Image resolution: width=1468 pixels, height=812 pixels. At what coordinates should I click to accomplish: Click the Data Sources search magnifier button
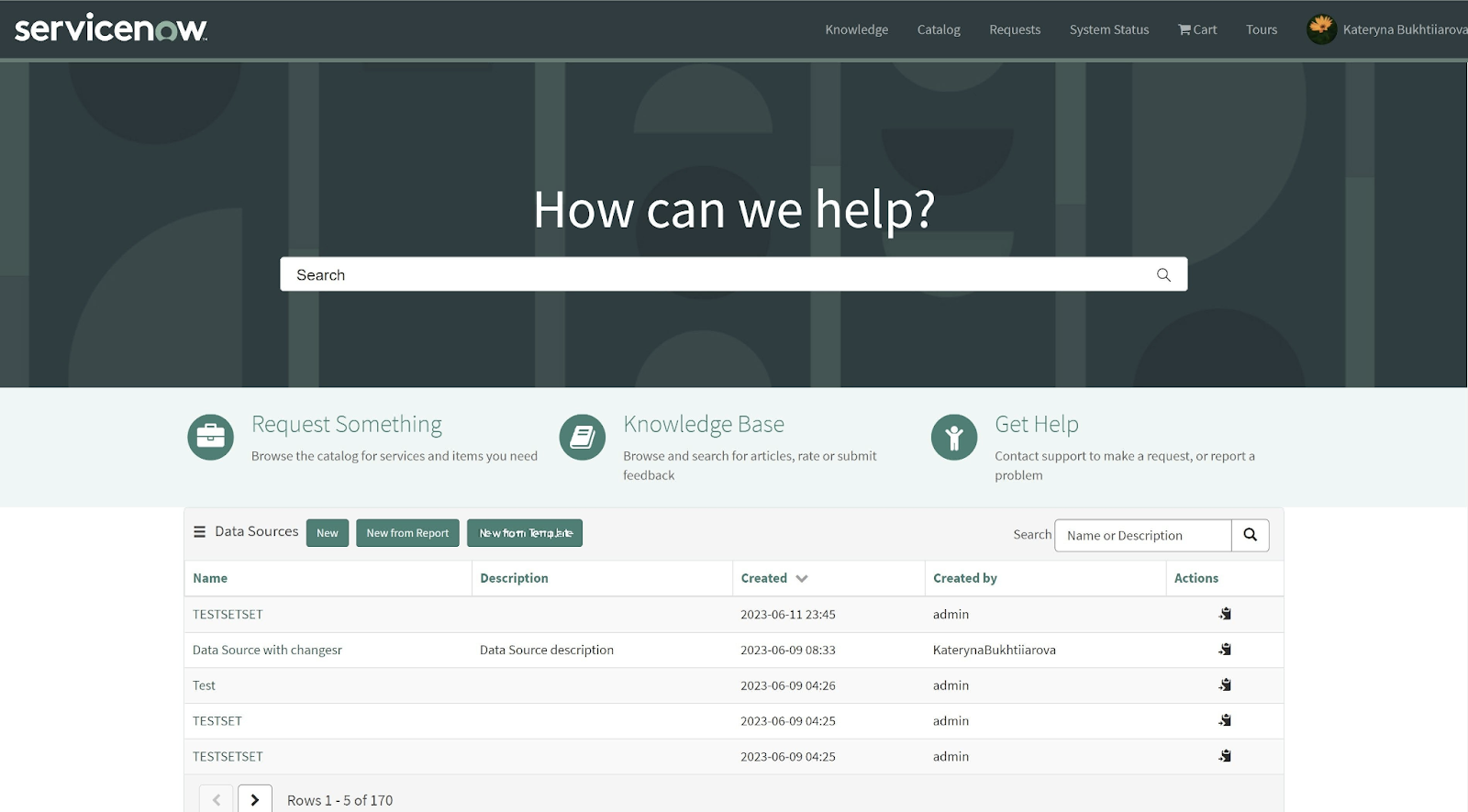(1251, 535)
